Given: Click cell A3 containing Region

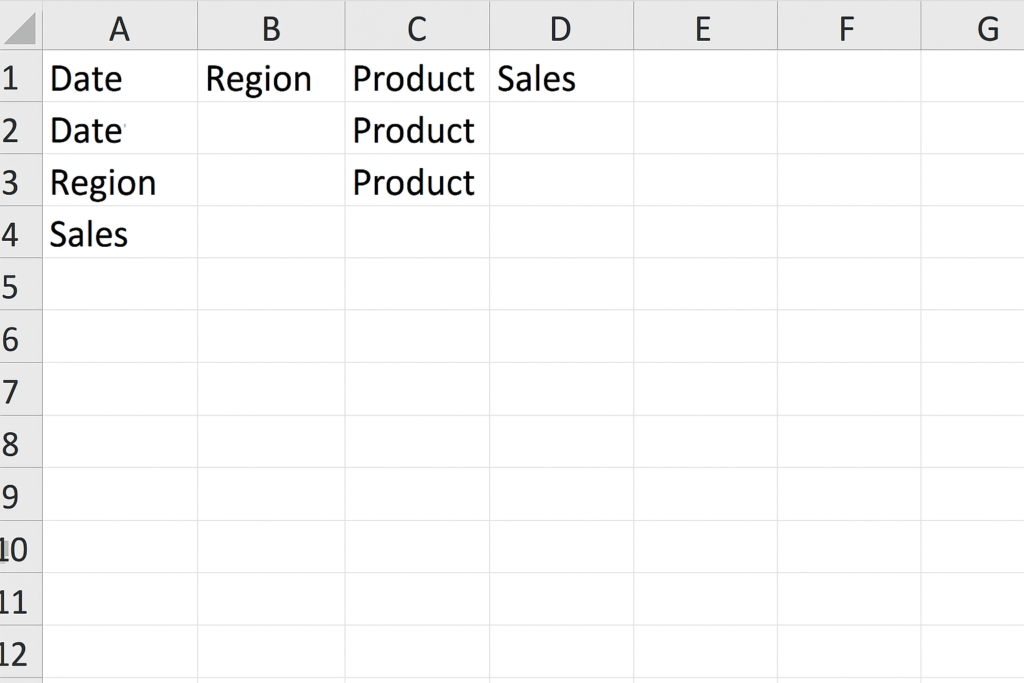Looking at the screenshot, I should [x=120, y=180].
